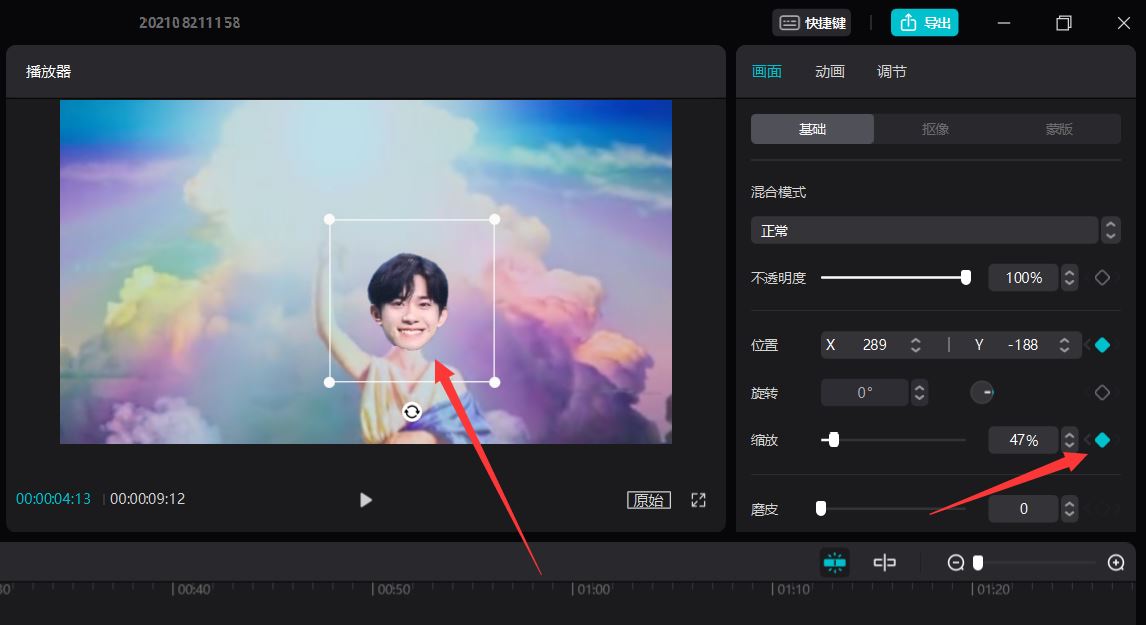
Task: Click the rotate handle below the selection box
Action: coord(412,412)
